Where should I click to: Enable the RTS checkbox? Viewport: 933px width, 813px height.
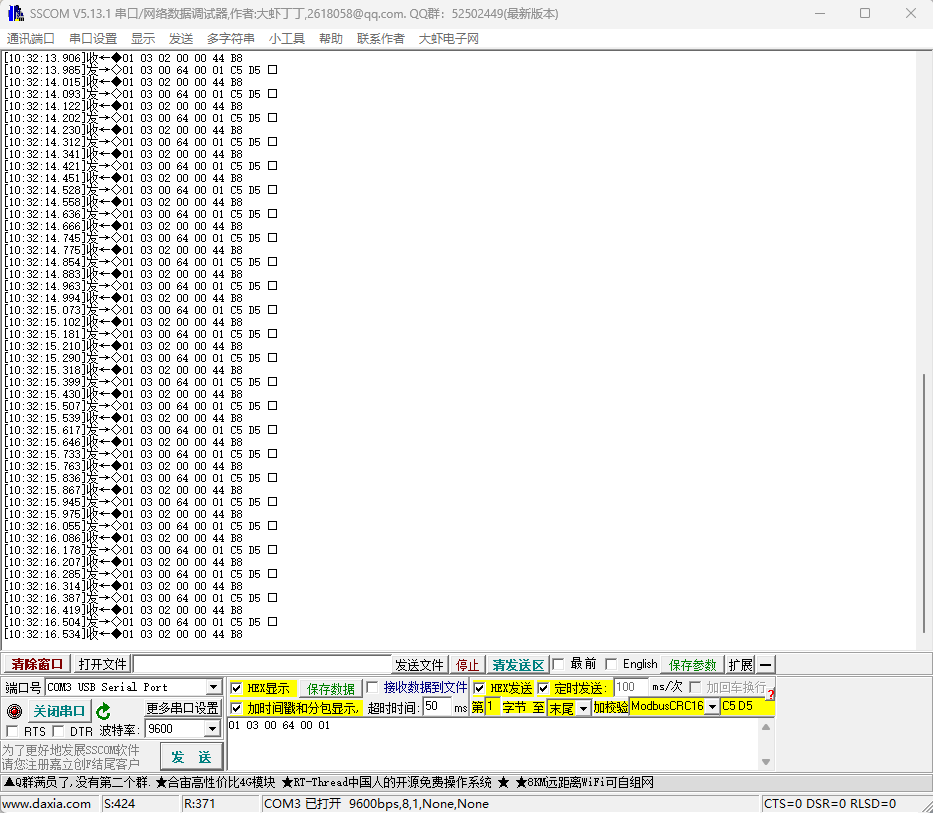(x=11, y=731)
